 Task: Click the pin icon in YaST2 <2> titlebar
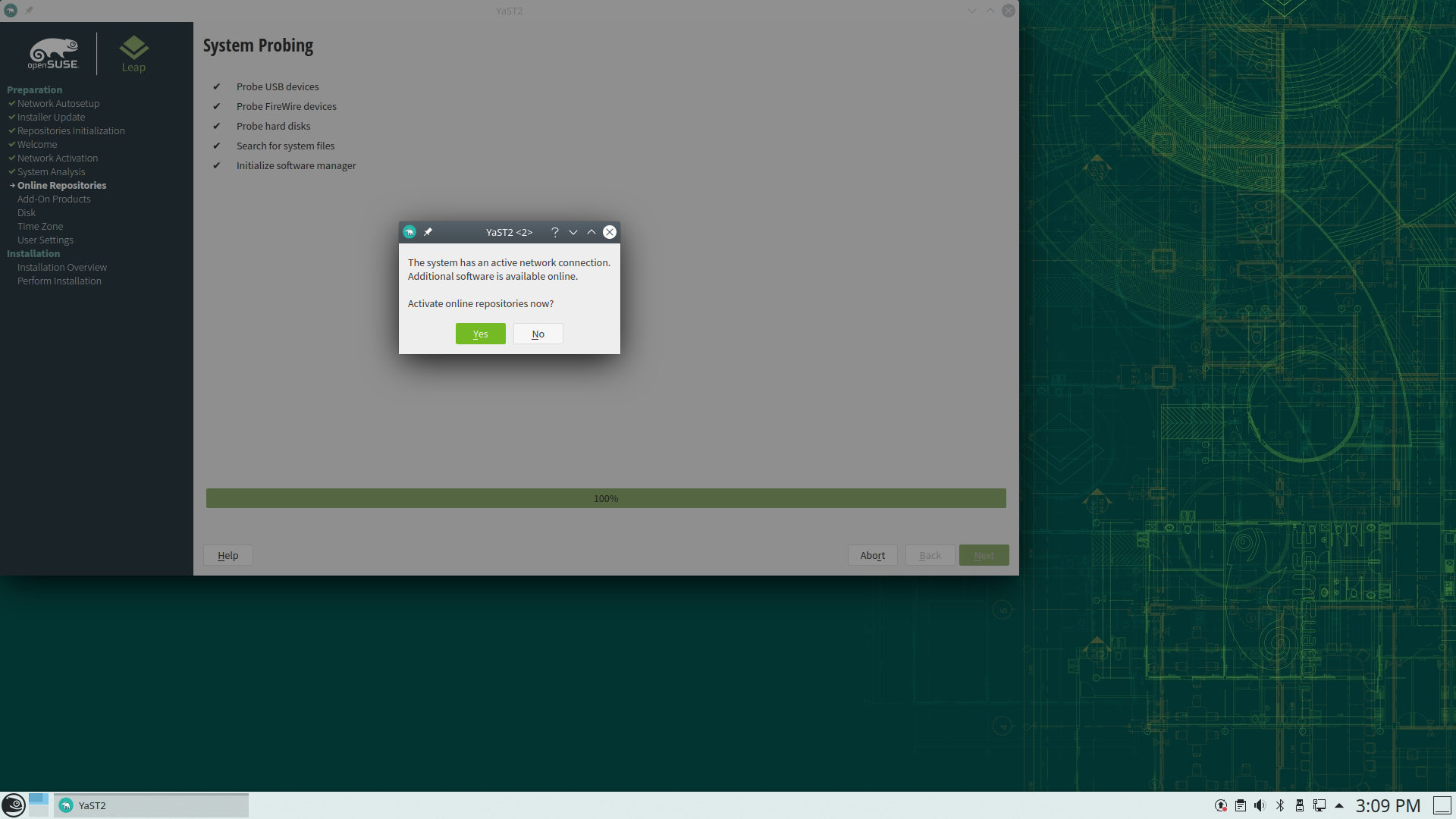pyautogui.click(x=428, y=232)
